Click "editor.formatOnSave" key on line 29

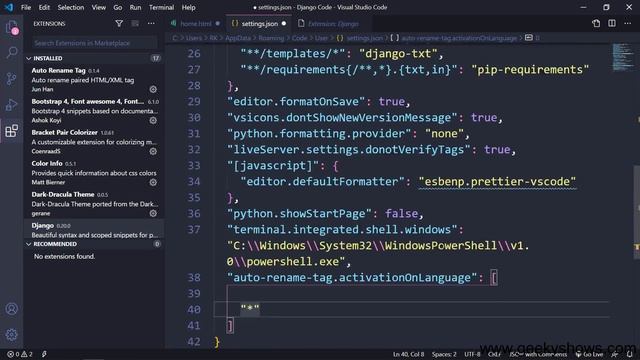click(x=296, y=102)
